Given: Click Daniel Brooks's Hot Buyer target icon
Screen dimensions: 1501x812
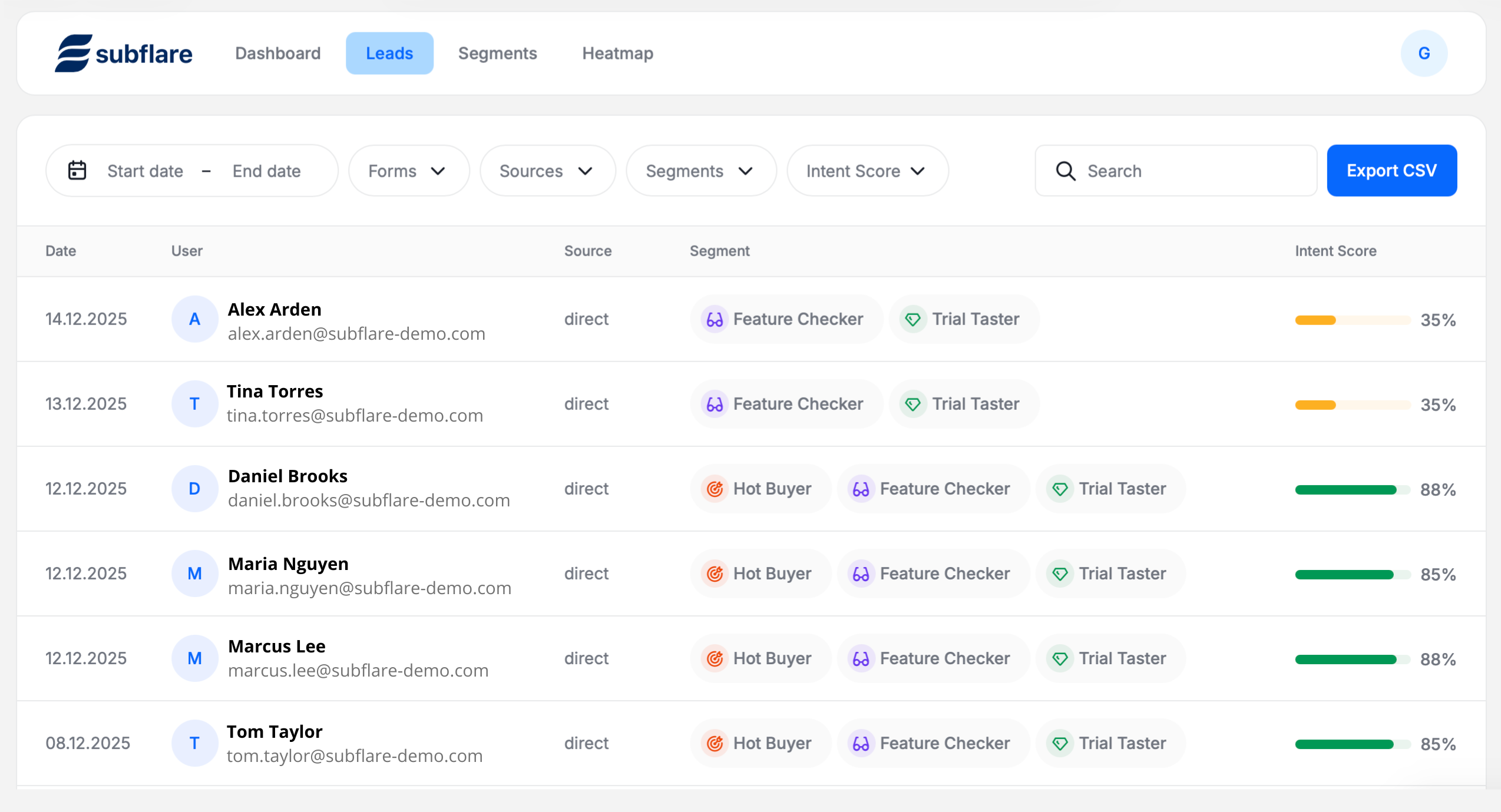Looking at the screenshot, I should tap(715, 489).
